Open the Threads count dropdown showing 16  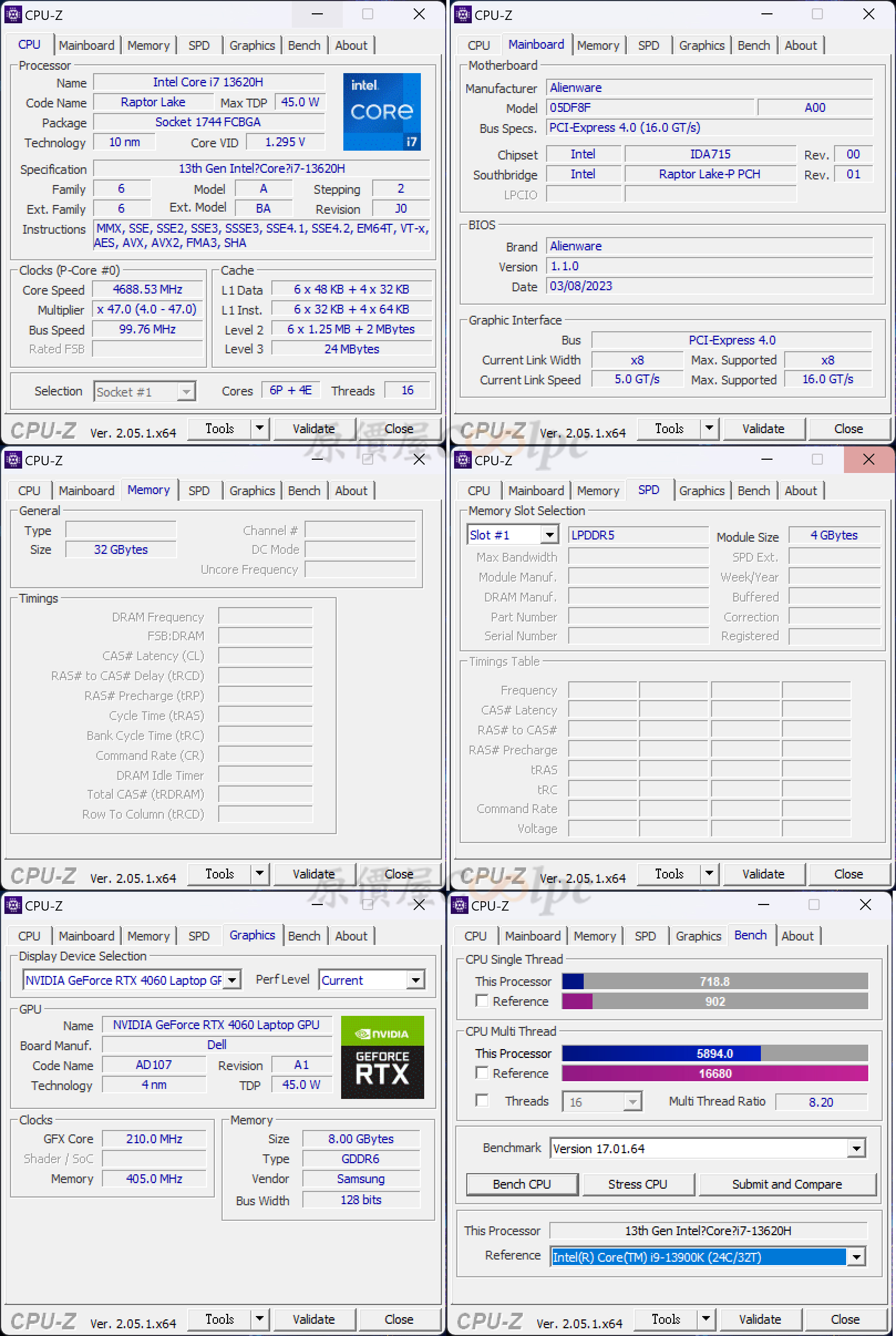(x=602, y=1102)
